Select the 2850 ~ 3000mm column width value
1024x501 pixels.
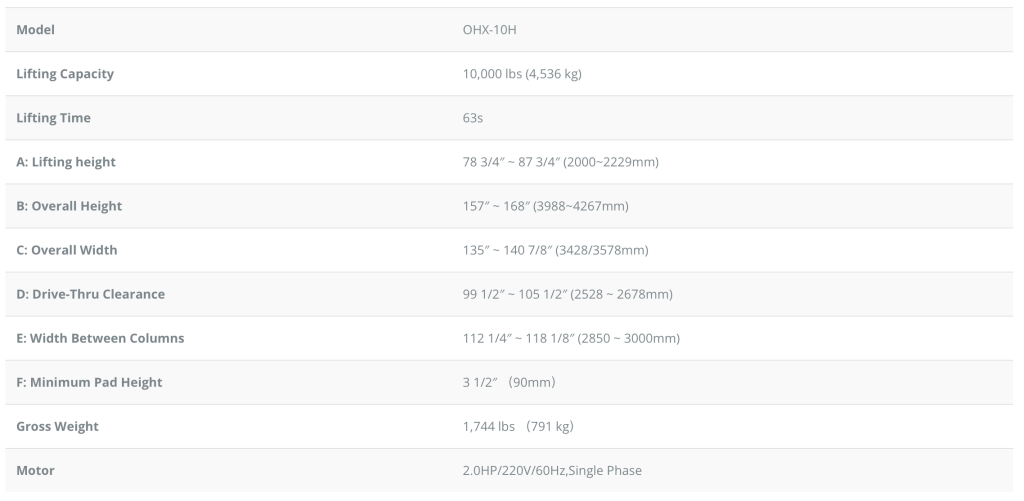(x=564, y=338)
